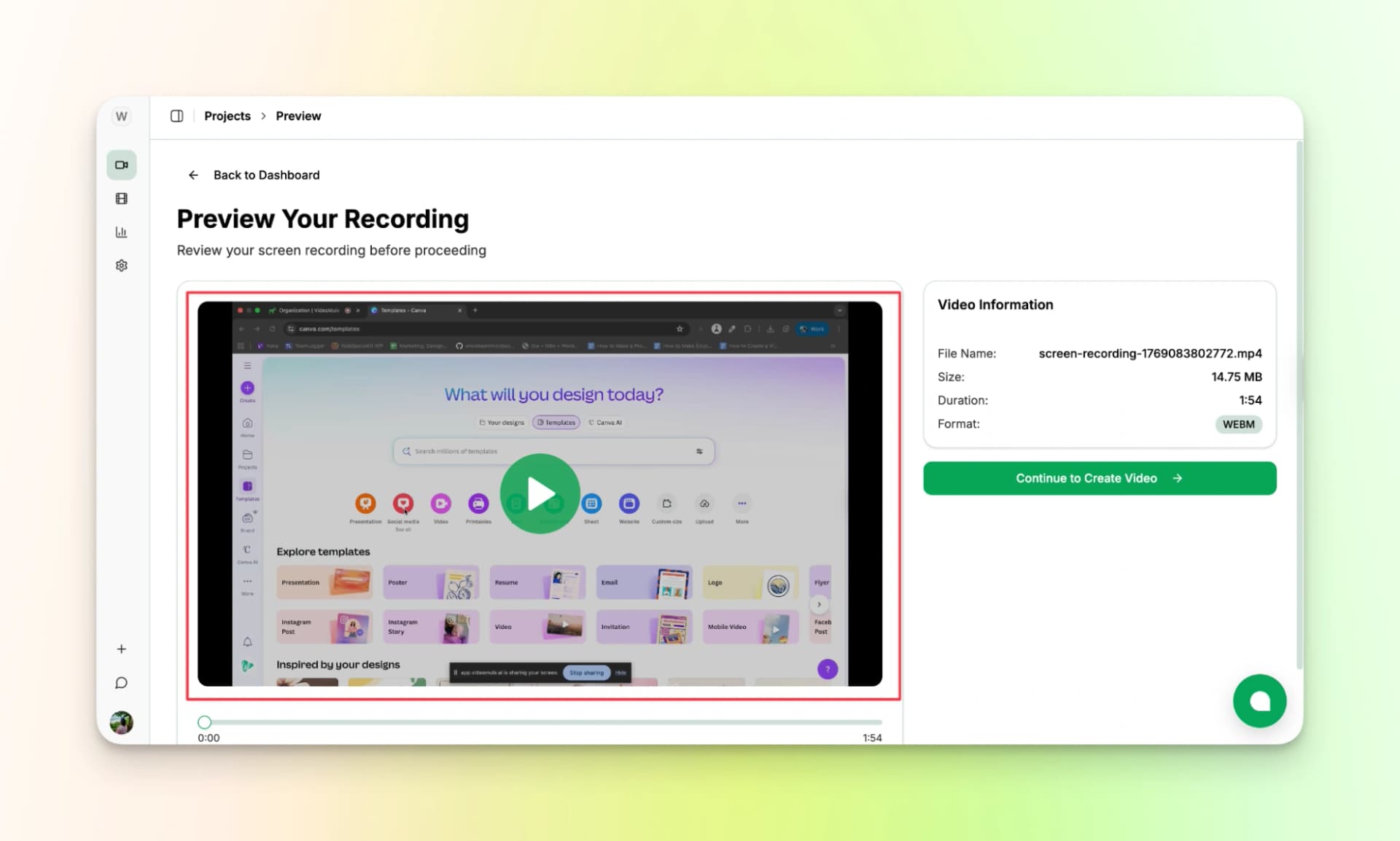Open the green support chat bubble
Image resolution: width=1400 pixels, height=841 pixels.
click(x=1259, y=700)
